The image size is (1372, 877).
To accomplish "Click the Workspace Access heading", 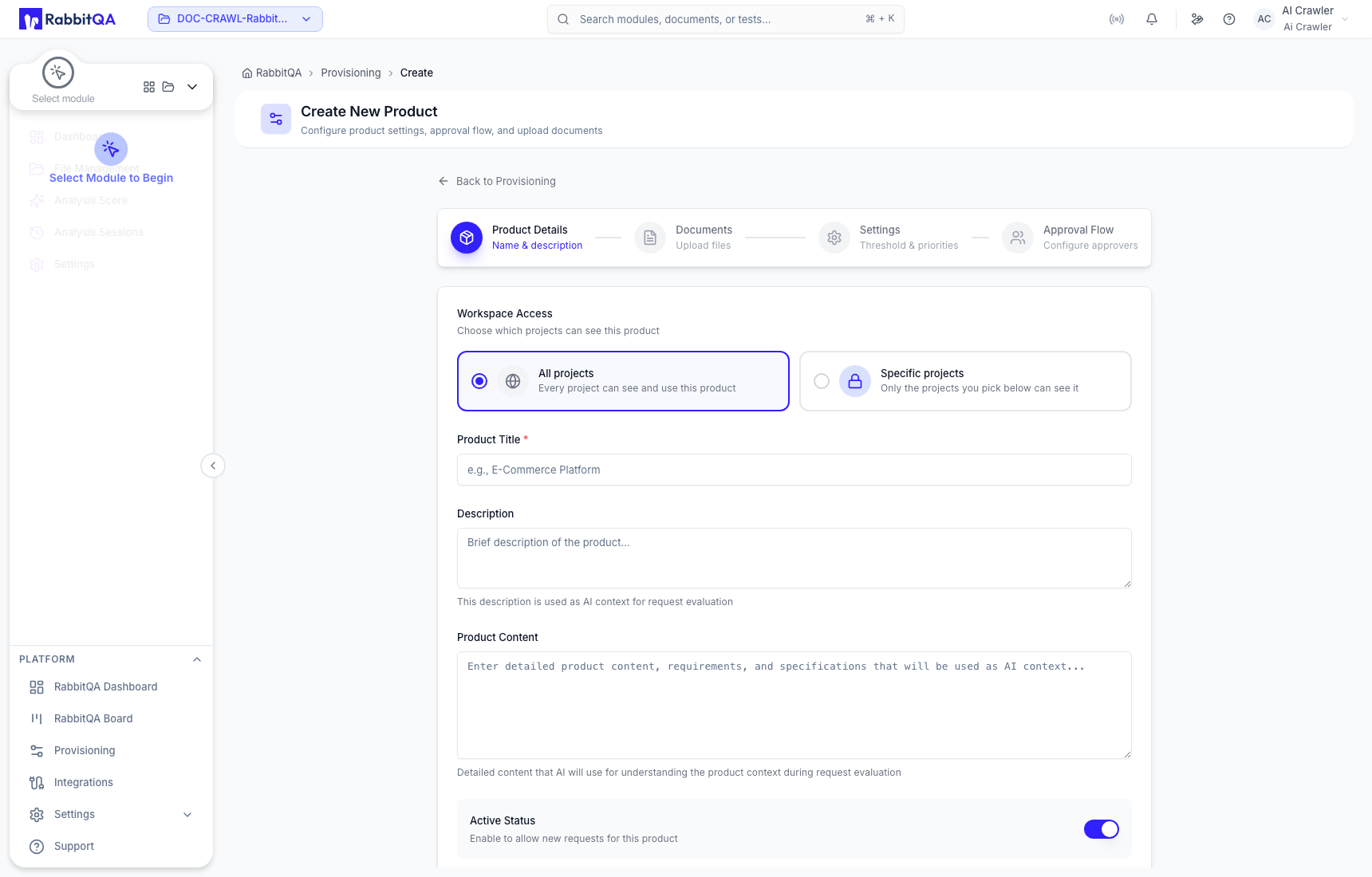I will click(505, 313).
